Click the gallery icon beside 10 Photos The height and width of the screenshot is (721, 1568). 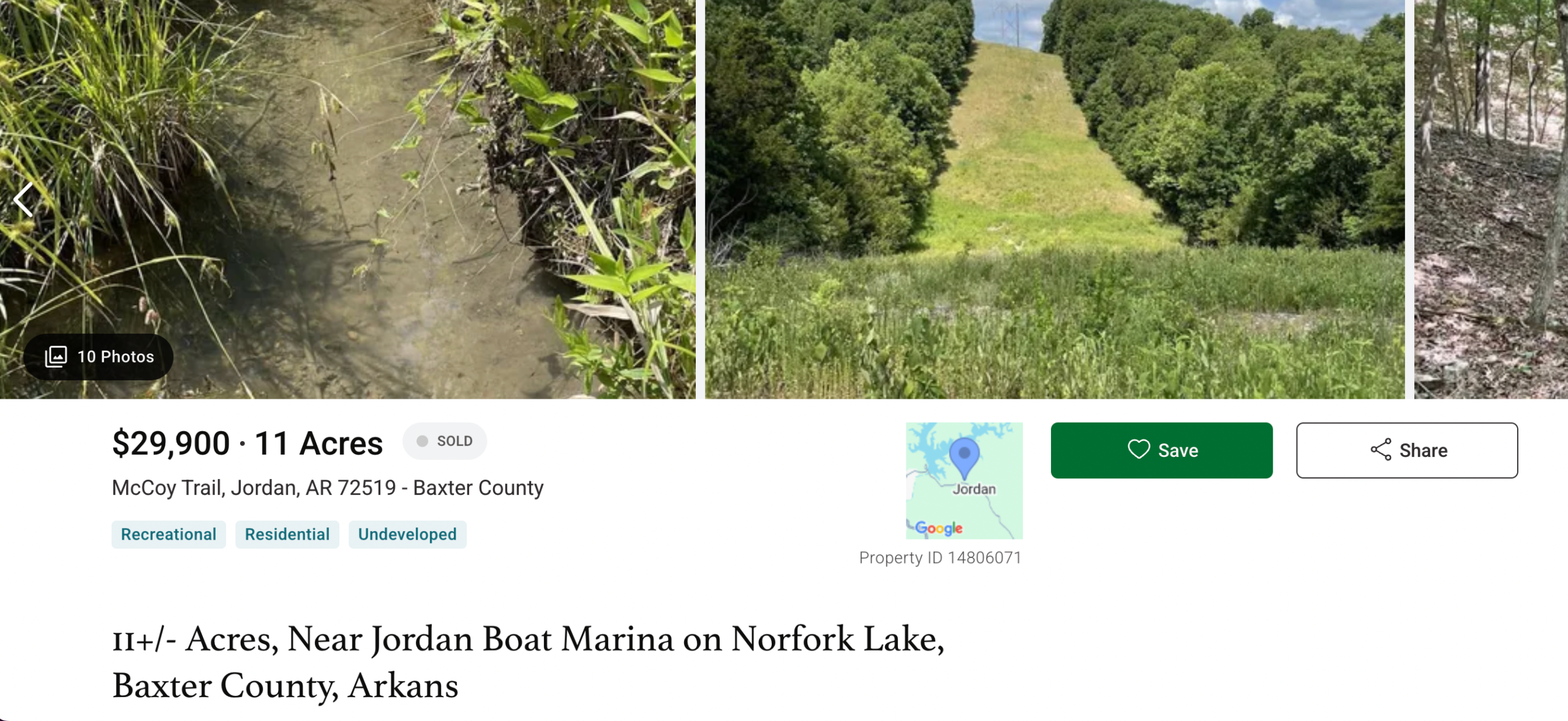(56, 357)
